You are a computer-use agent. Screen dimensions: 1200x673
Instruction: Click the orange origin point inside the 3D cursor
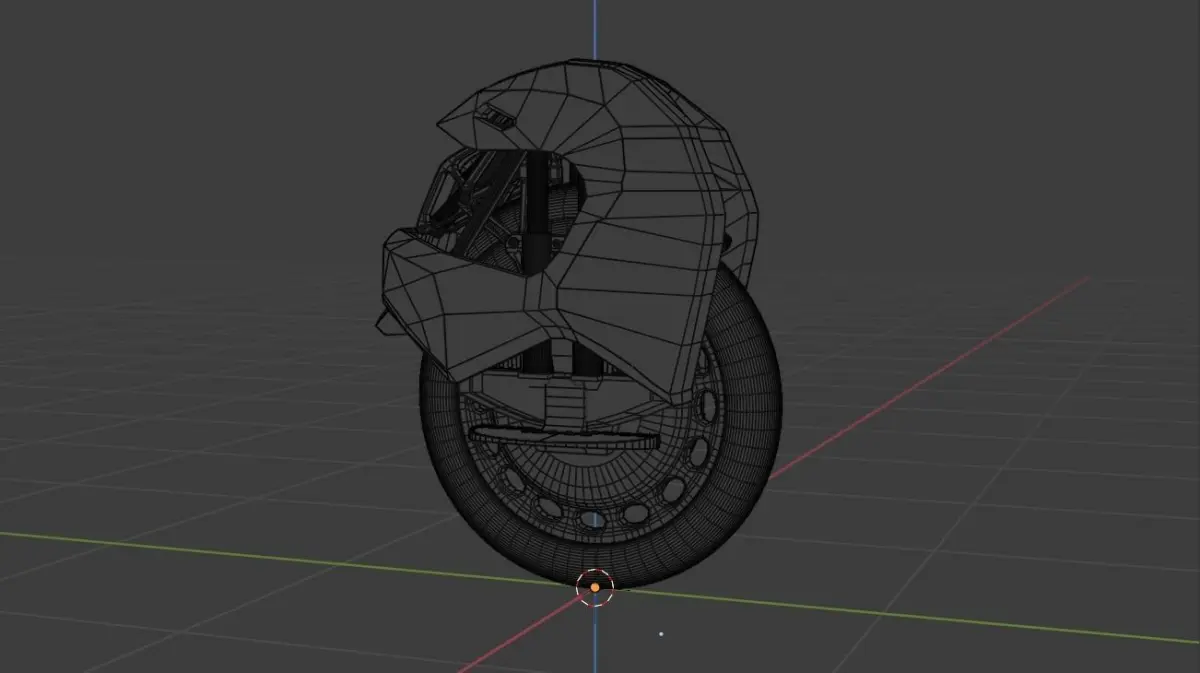[595, 587]
